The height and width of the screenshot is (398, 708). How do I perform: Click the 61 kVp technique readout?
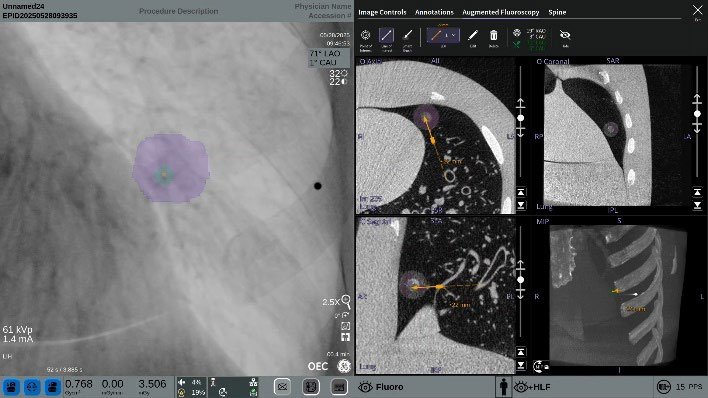pyautogui.click(x=17, y=329)
